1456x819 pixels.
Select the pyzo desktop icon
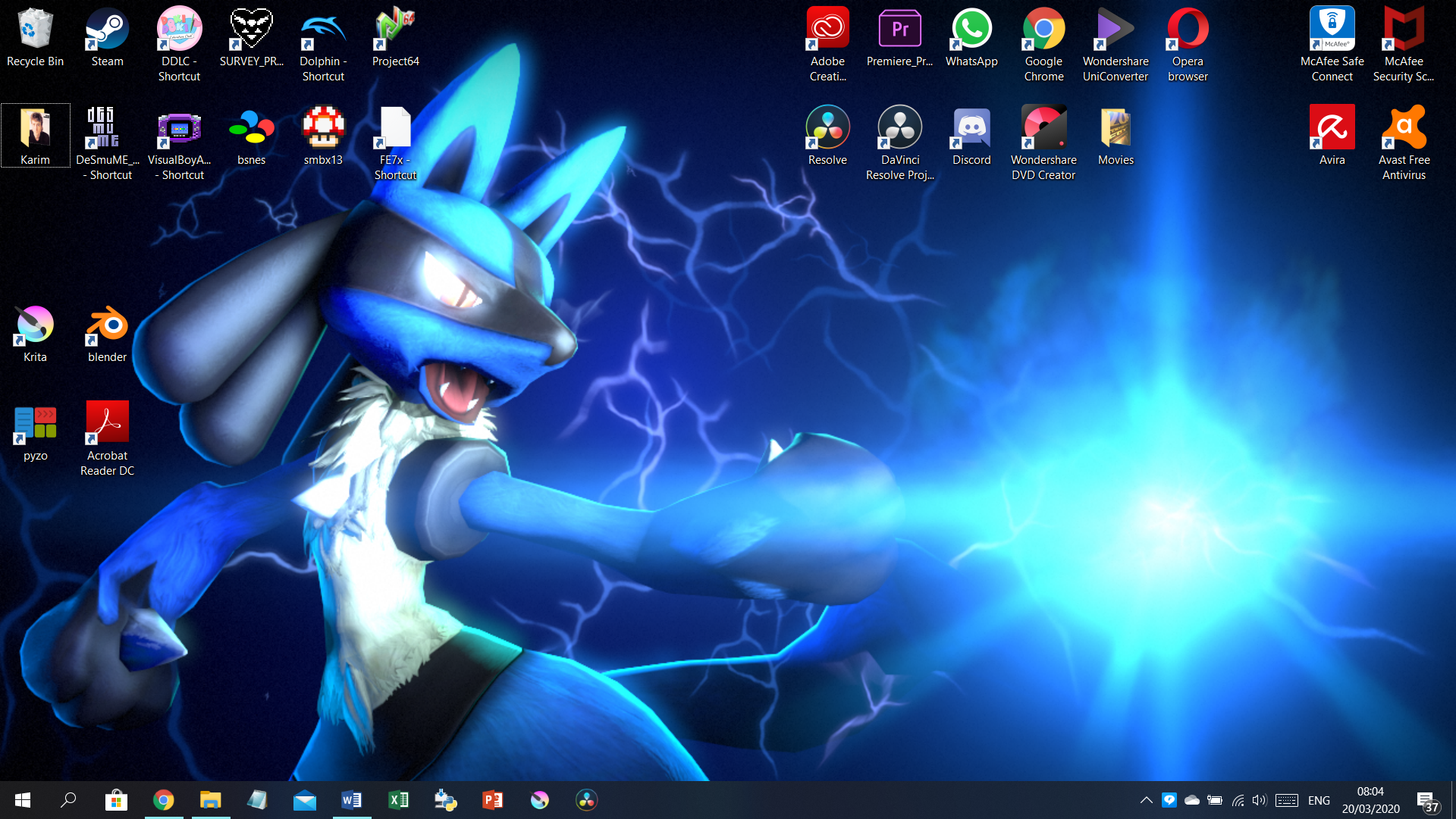click(x=35, y=432)
